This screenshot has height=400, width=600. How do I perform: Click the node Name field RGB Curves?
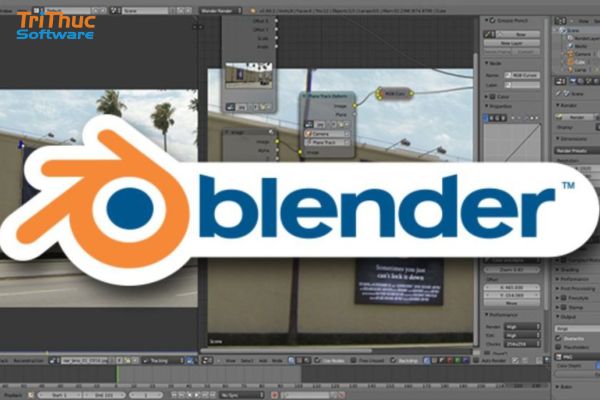[522, 75]
